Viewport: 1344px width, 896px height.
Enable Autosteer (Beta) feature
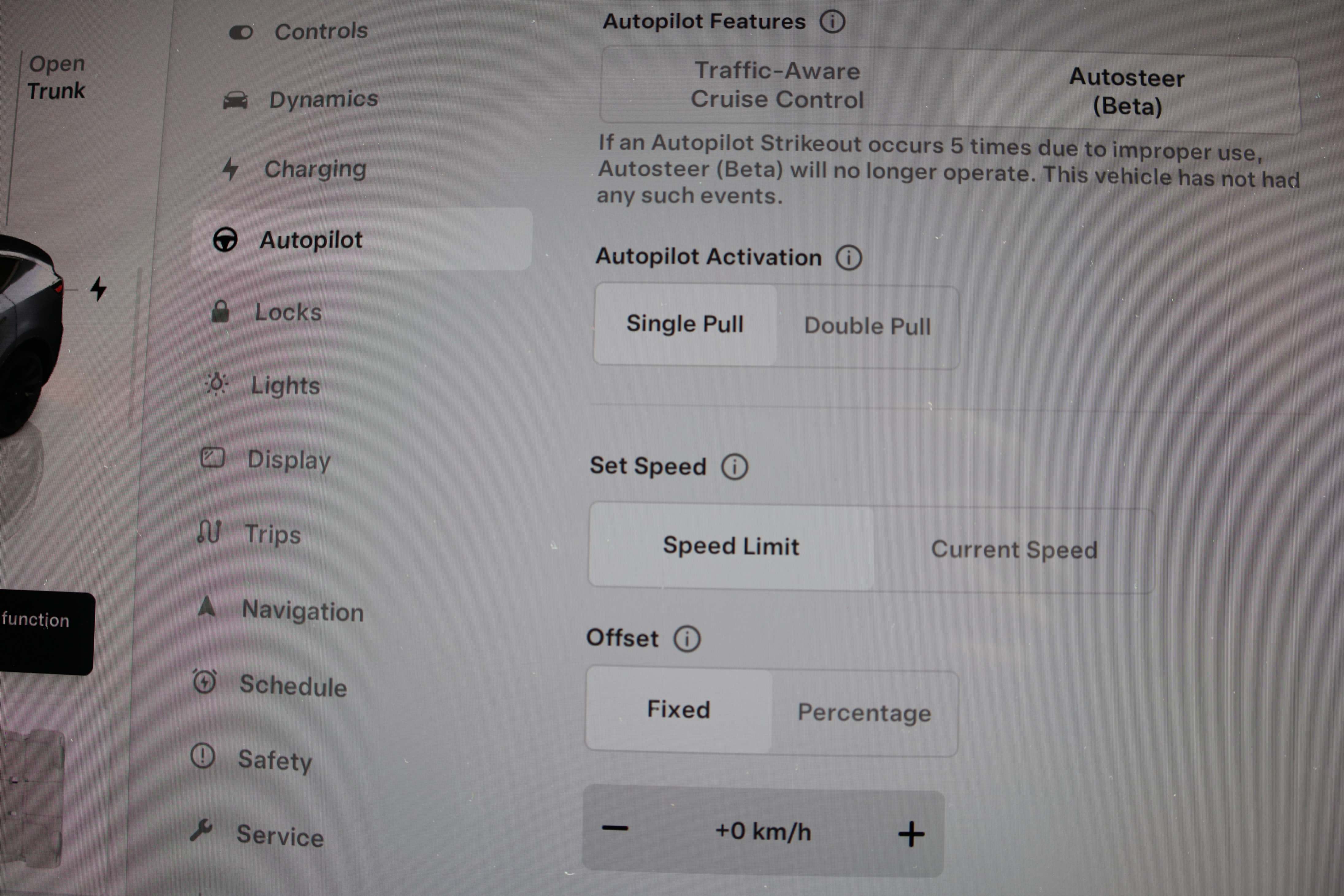pos(1126,92)
